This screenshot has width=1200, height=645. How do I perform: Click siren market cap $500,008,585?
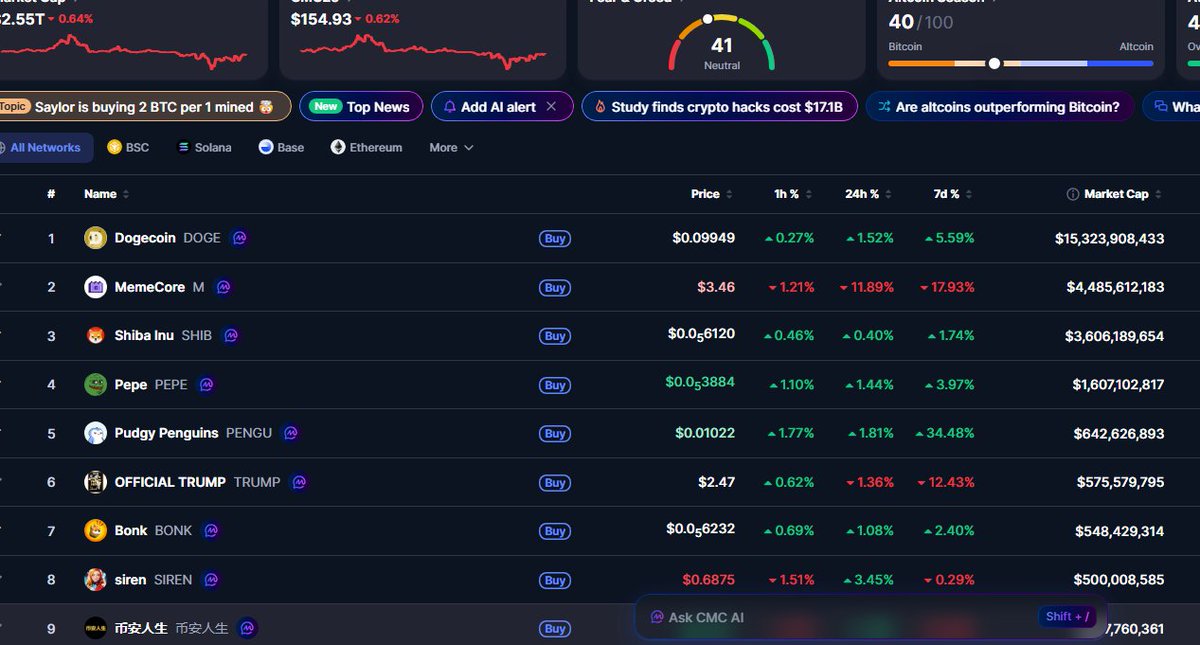[x=1119, y=580]
